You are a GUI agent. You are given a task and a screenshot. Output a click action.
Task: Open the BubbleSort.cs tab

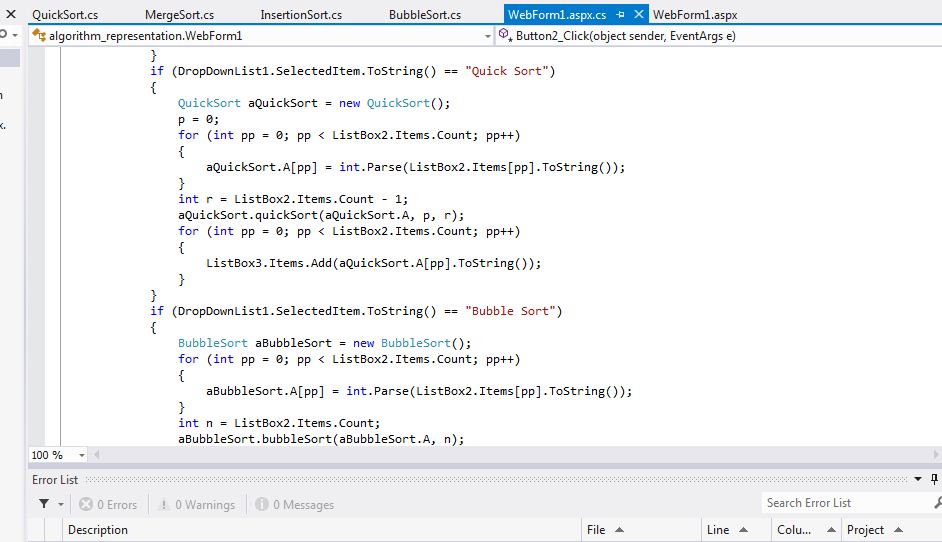point(425,14)
